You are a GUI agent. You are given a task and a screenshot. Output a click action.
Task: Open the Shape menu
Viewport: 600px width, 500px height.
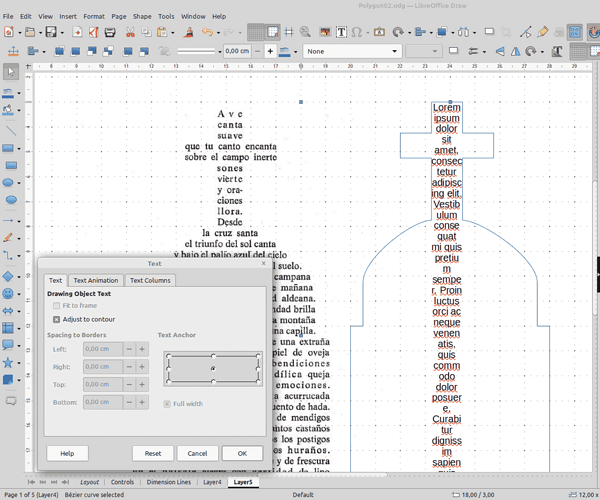pos(142,16)
